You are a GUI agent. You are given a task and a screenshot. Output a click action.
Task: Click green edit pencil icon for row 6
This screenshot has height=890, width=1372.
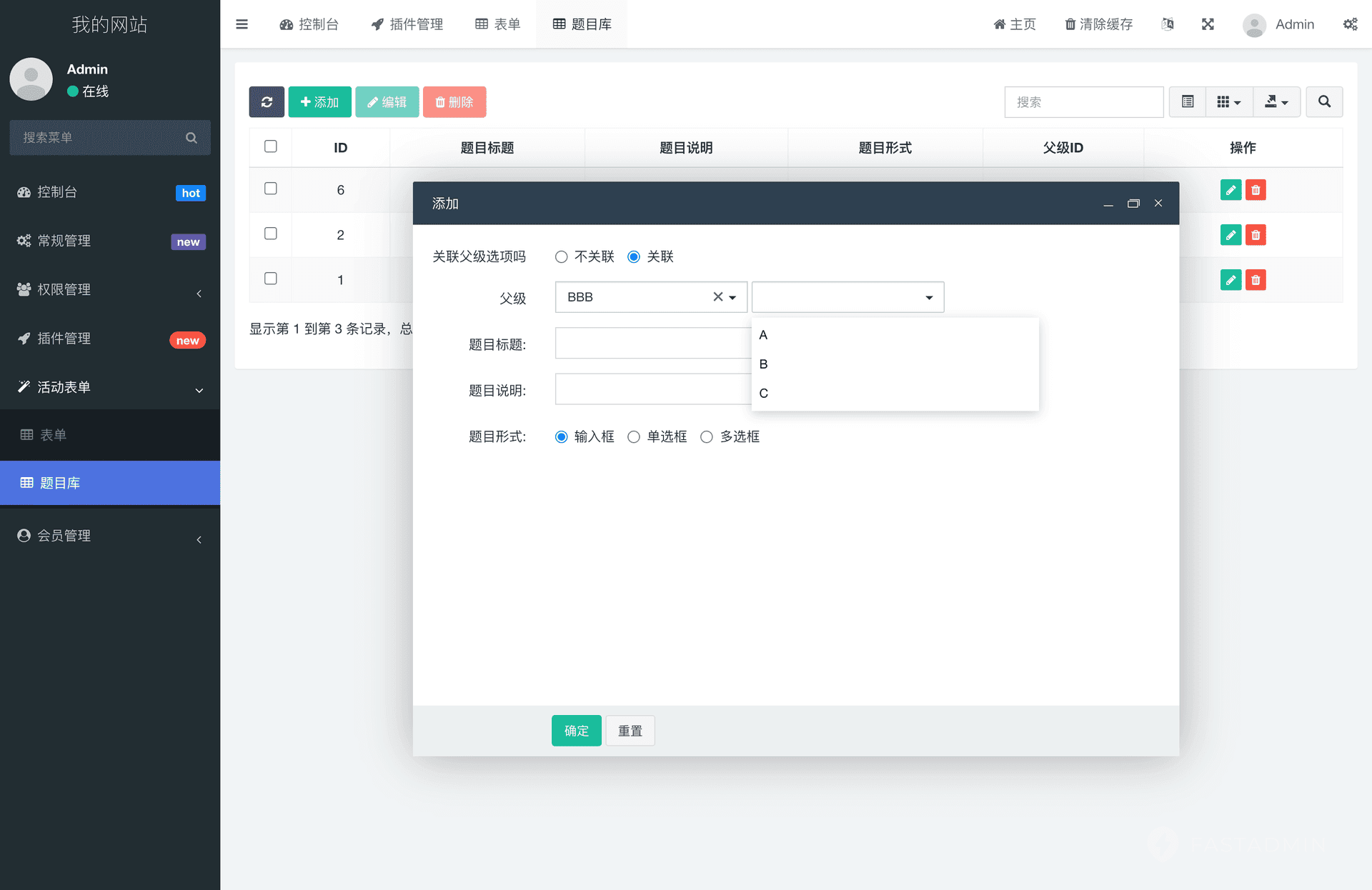[x=1231, y=190]
